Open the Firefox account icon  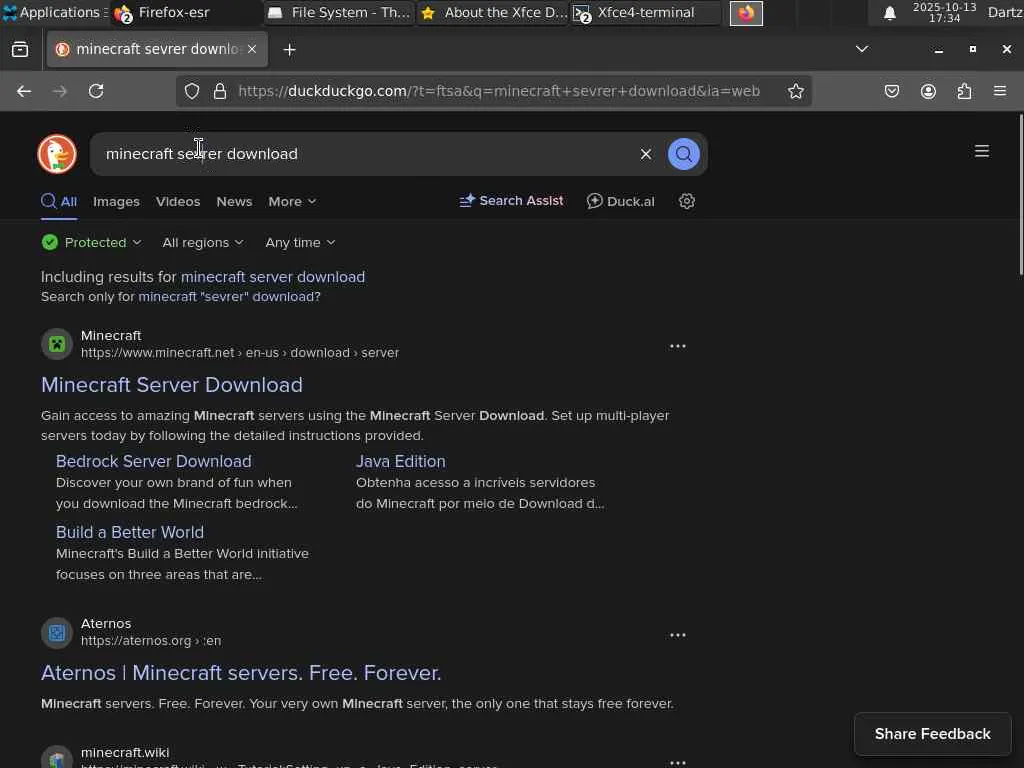pyautogui.click(x=928, y=91)
